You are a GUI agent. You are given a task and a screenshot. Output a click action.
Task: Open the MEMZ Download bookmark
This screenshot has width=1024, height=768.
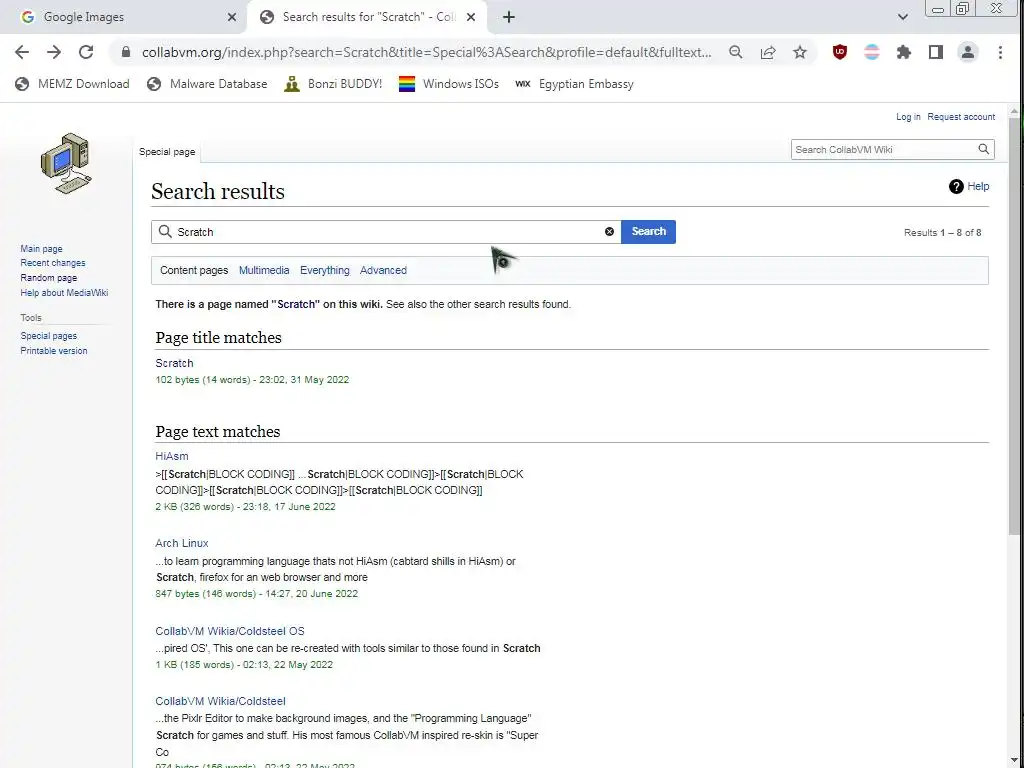[x=72, y=84]
